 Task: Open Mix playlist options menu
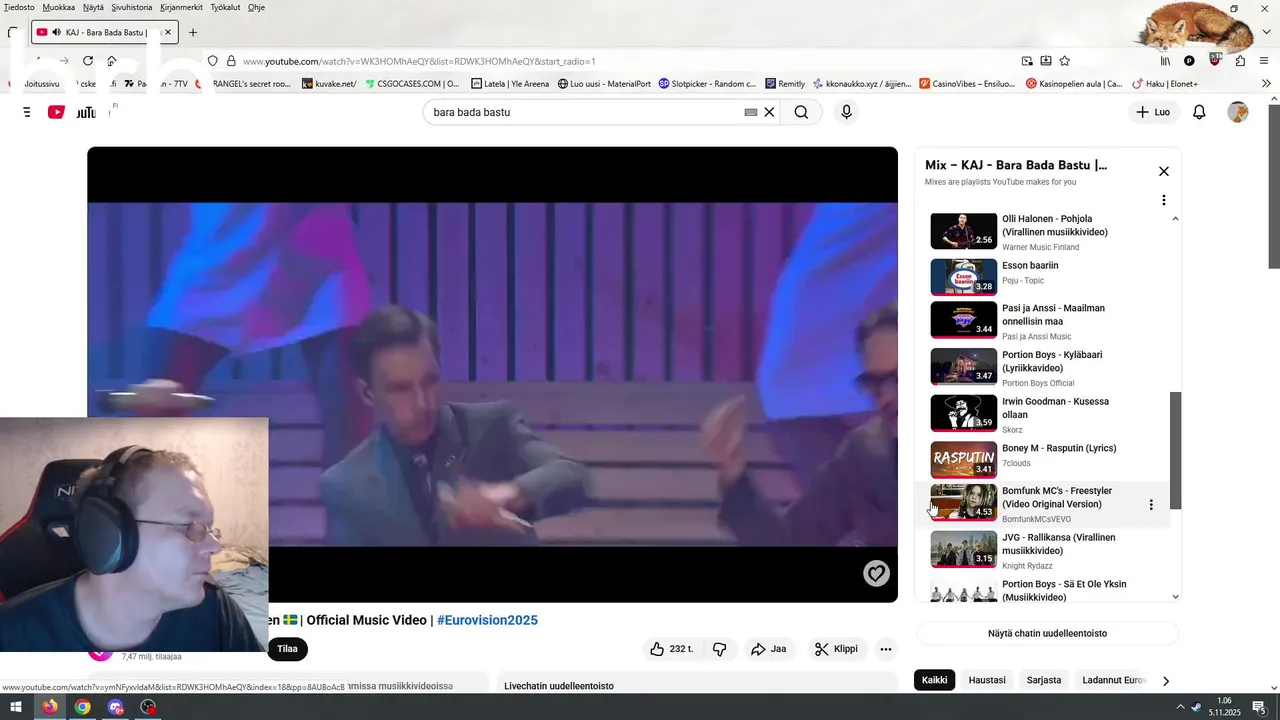1164,200
